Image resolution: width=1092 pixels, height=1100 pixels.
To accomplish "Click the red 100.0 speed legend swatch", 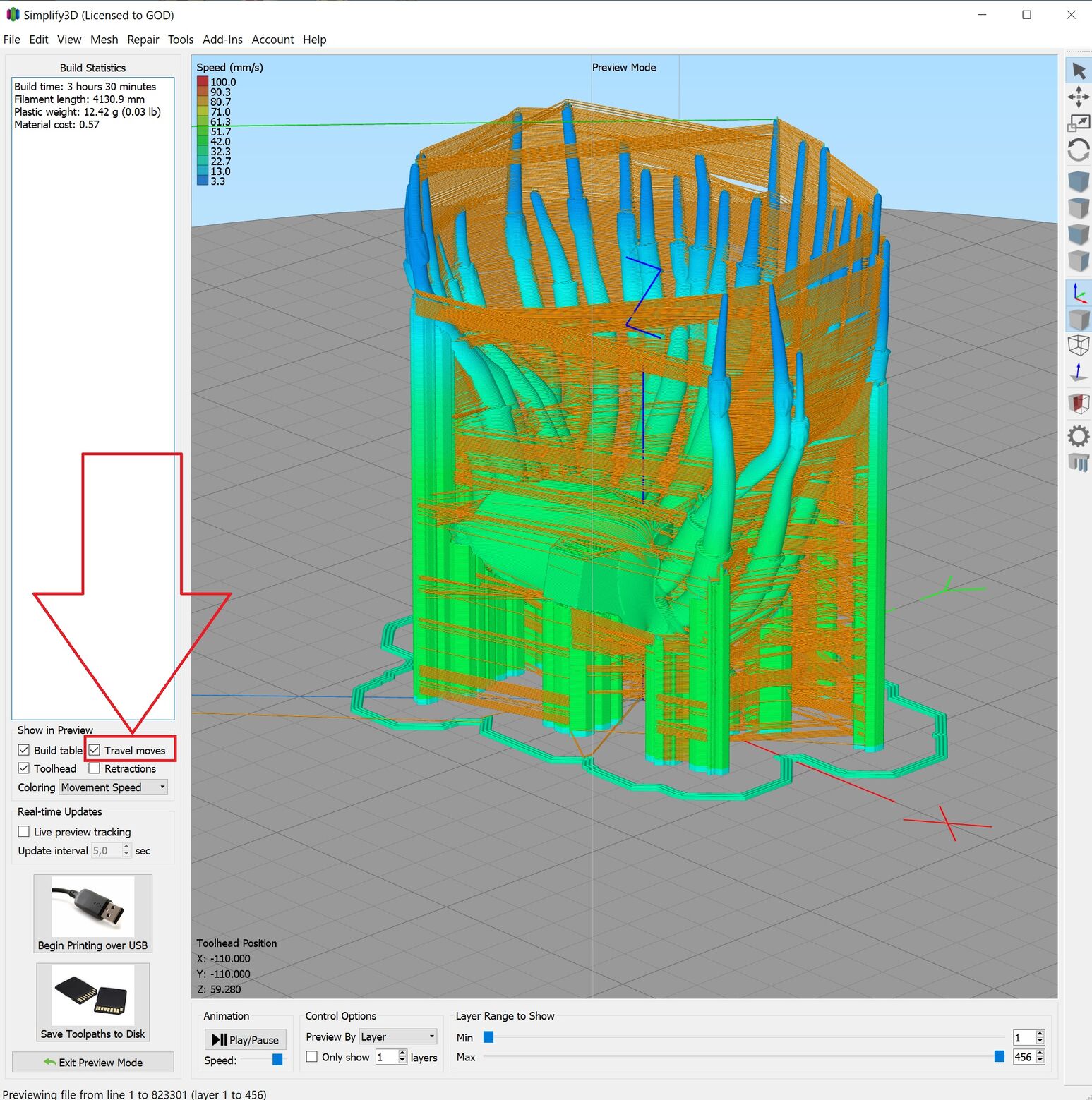I will (203, 82).
